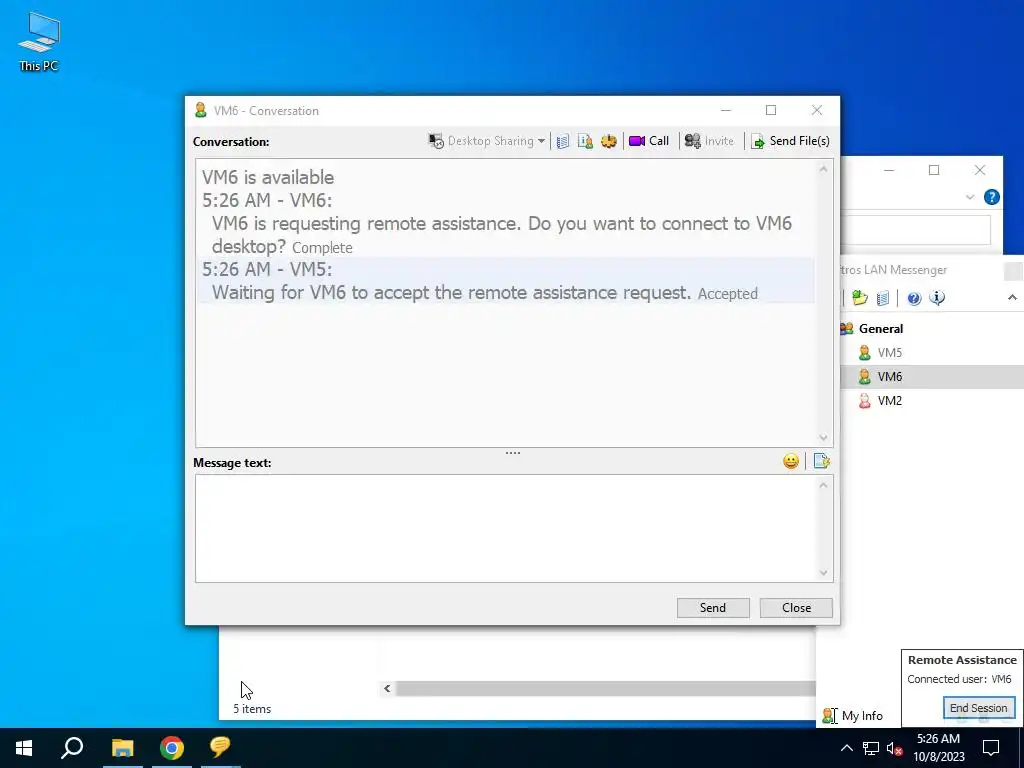Open taskbar Search
This screenshot has height=768, width=1024.
point(72,748)
